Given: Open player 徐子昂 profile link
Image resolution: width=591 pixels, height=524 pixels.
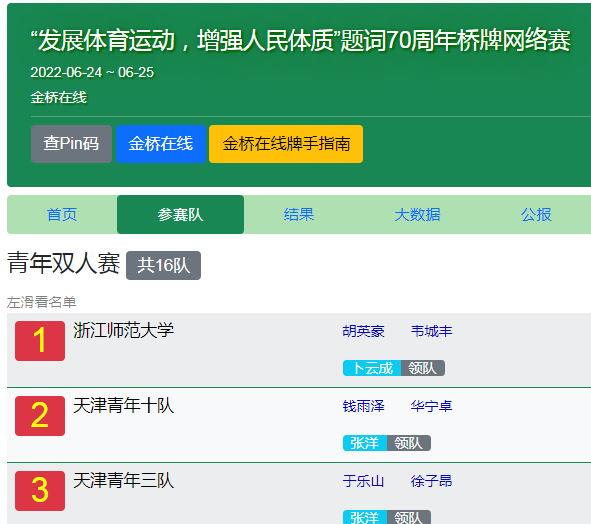Looking at the screenshot, I should pos(431,481).
